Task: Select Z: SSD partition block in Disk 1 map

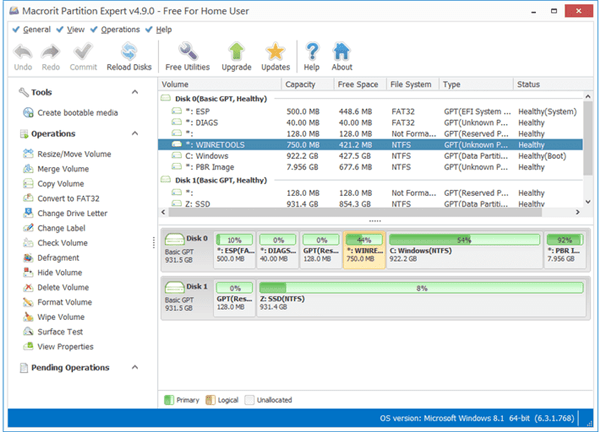Action: 421,298
